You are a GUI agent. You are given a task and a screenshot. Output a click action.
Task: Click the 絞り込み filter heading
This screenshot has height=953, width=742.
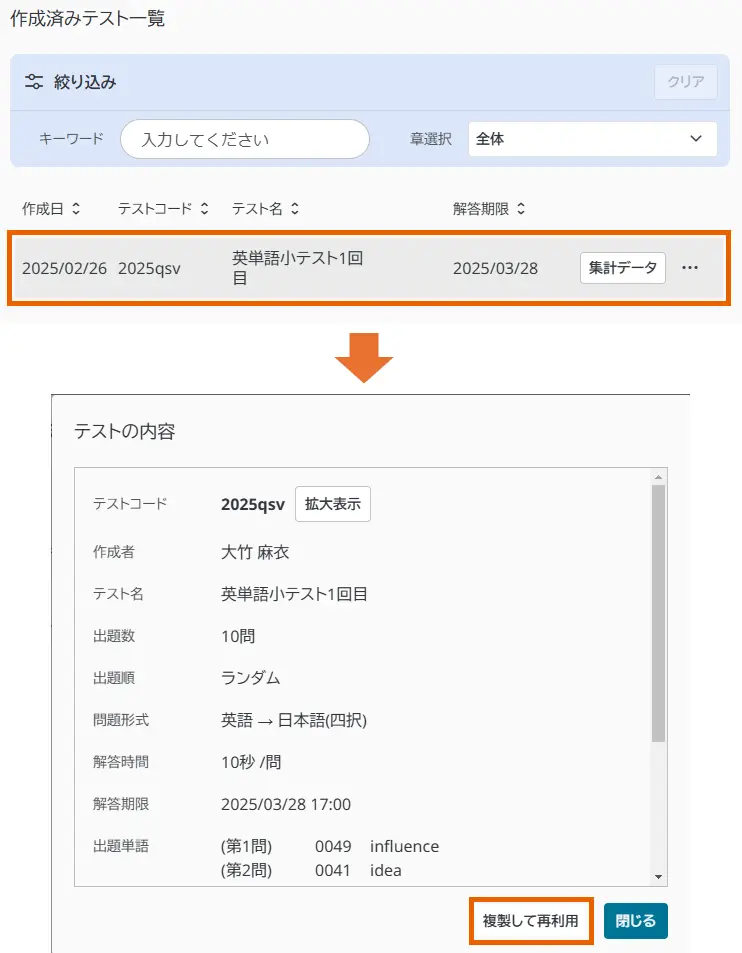click(x=85, y=81)
